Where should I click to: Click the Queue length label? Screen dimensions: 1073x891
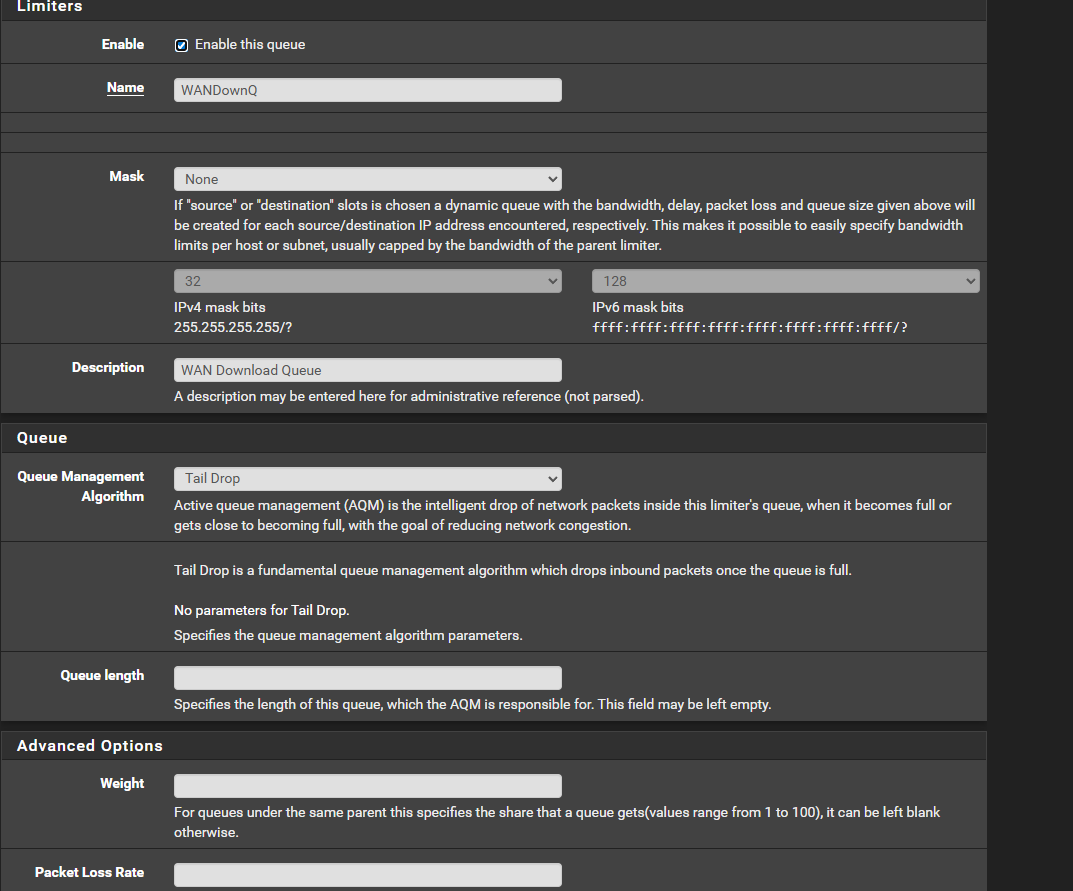pos(102,676)
